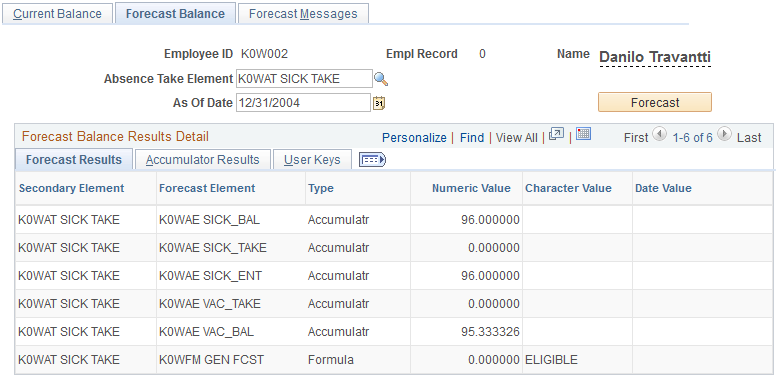The height and width of the screenshot is (377, 777).
Task: Open the As Of Date calendar picker
Action: pyautogui.click(x=379, y=103)
